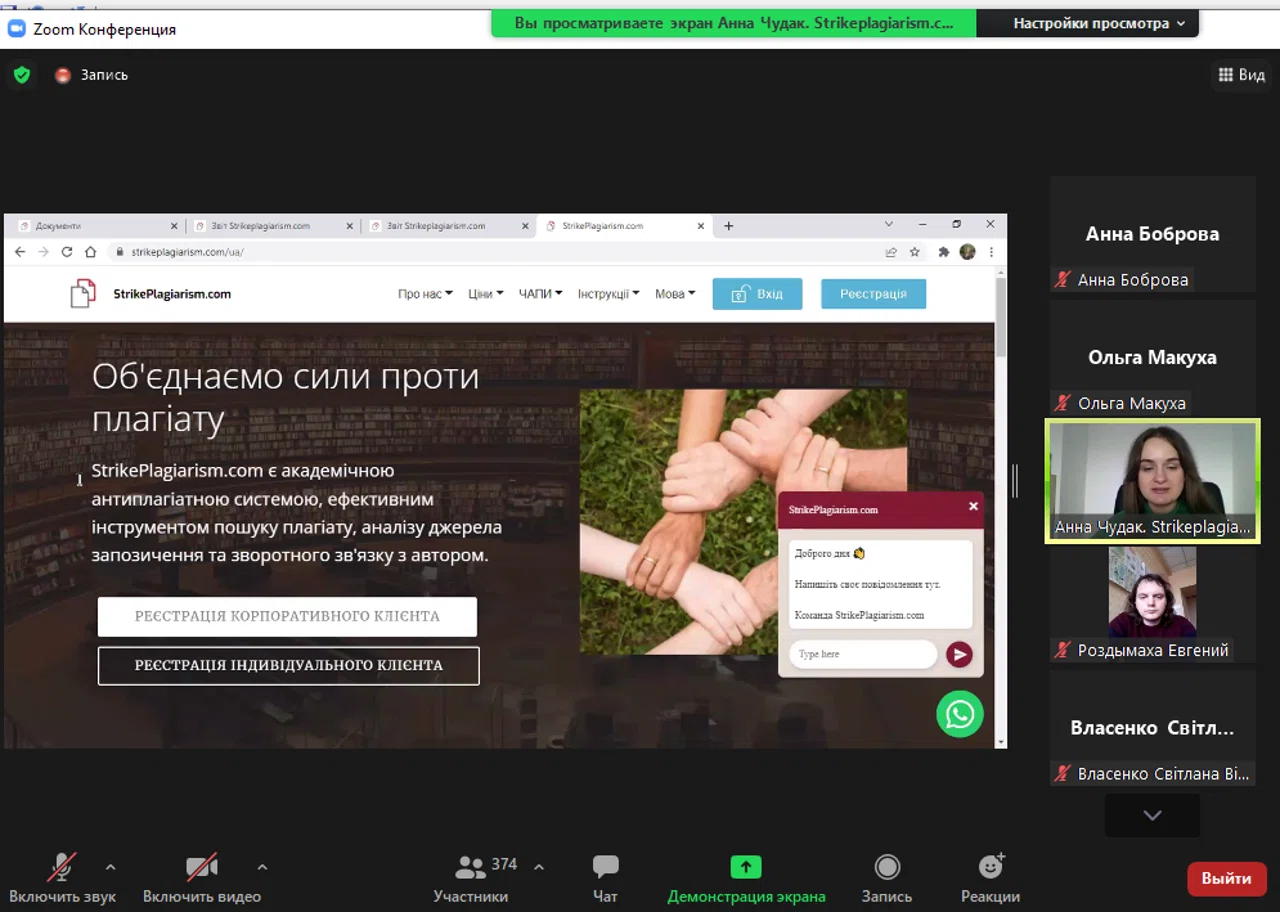Click the hands circle photo
Image resolution: width=1280 pixels, height=912 pixels.
point(743,521)
